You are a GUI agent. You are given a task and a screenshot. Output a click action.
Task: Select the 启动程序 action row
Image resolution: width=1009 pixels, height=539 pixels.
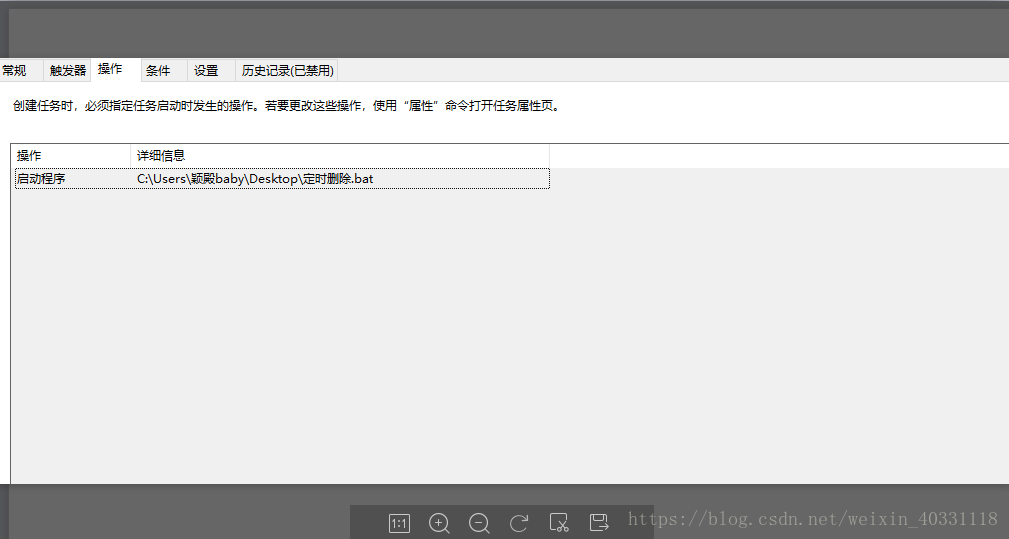(282, 179)
